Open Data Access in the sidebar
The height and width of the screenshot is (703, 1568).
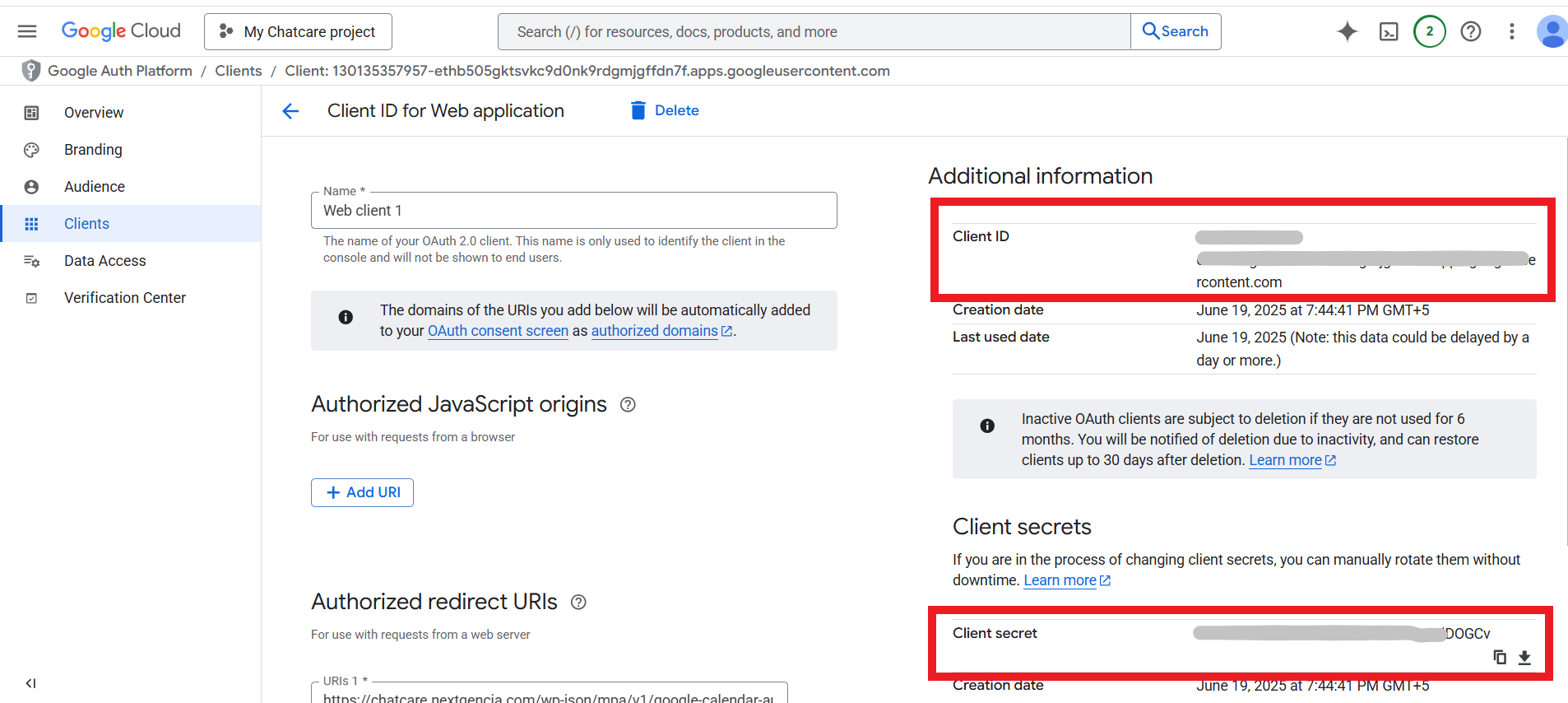point(131,261)
